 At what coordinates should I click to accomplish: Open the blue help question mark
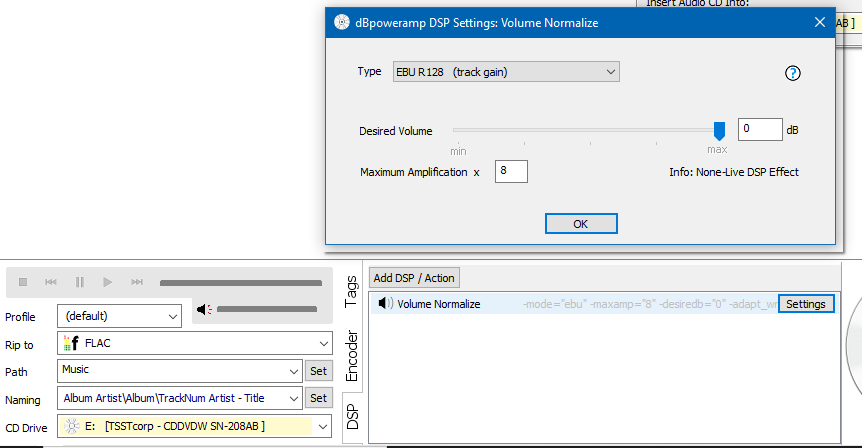pyautogui.click(x=794, y=73)
